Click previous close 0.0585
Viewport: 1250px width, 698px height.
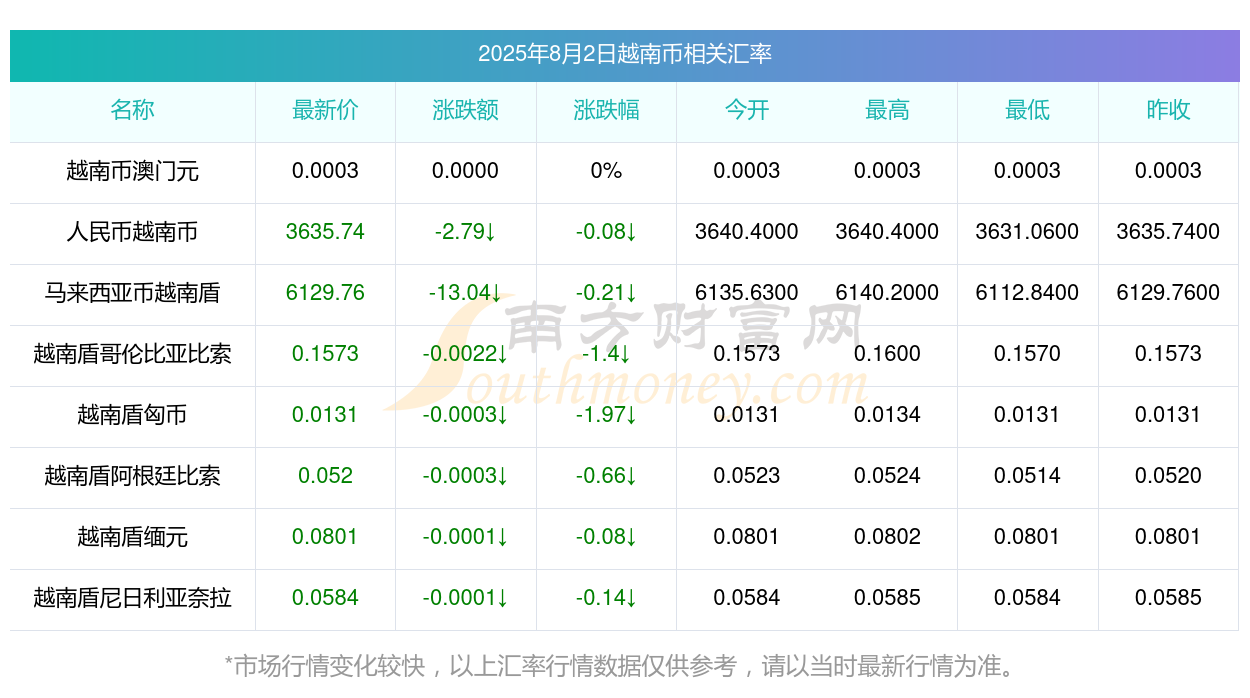click(x=1168, y=598)
